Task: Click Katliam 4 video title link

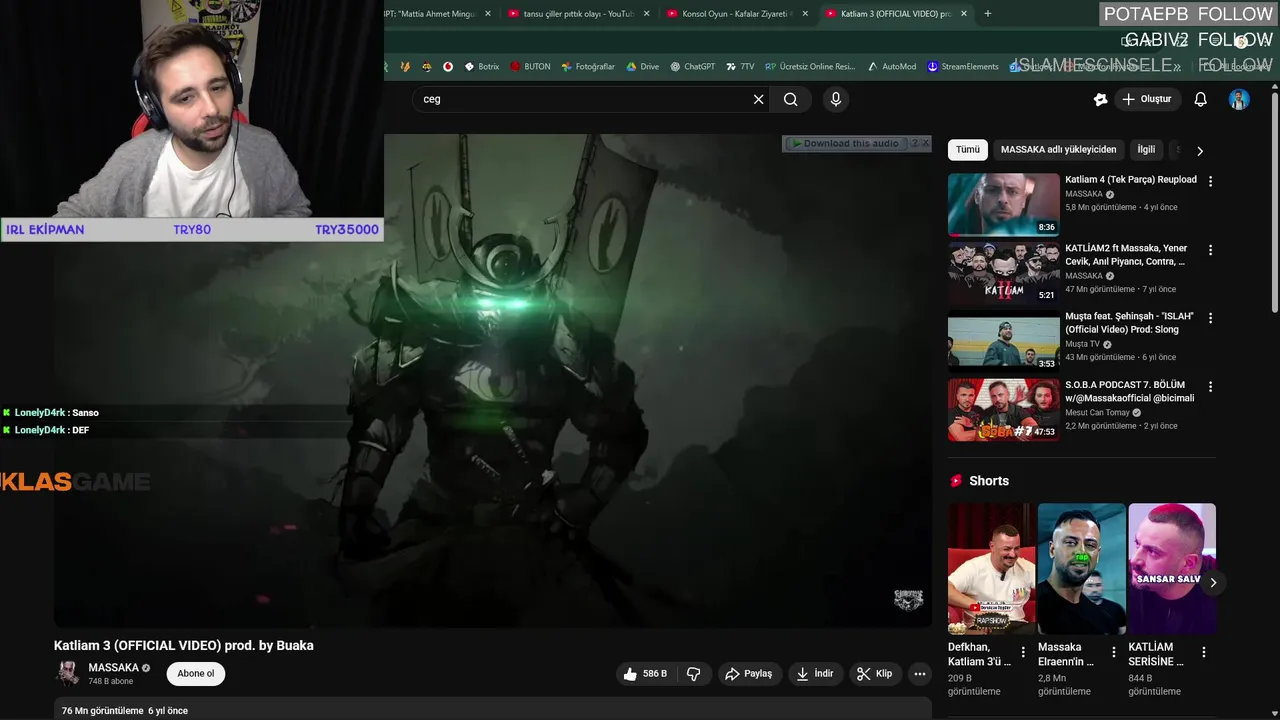Action: tap(1131, 180)
